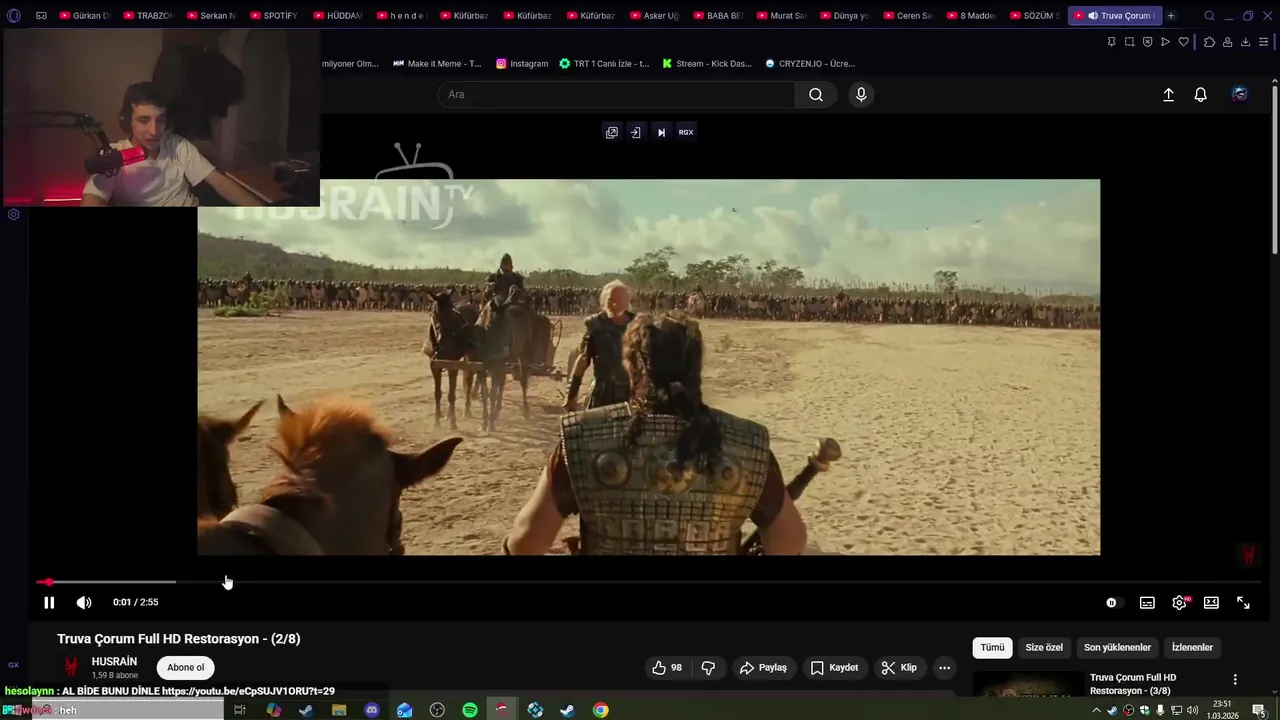Open the browser extensions cube icon

[x=1209, y=42]
